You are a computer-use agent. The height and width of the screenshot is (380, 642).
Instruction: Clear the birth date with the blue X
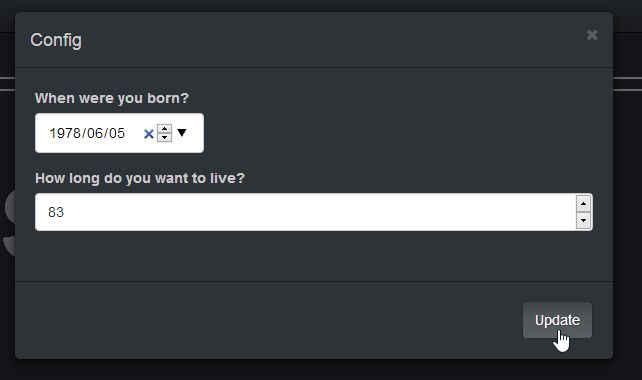(149, 134)
